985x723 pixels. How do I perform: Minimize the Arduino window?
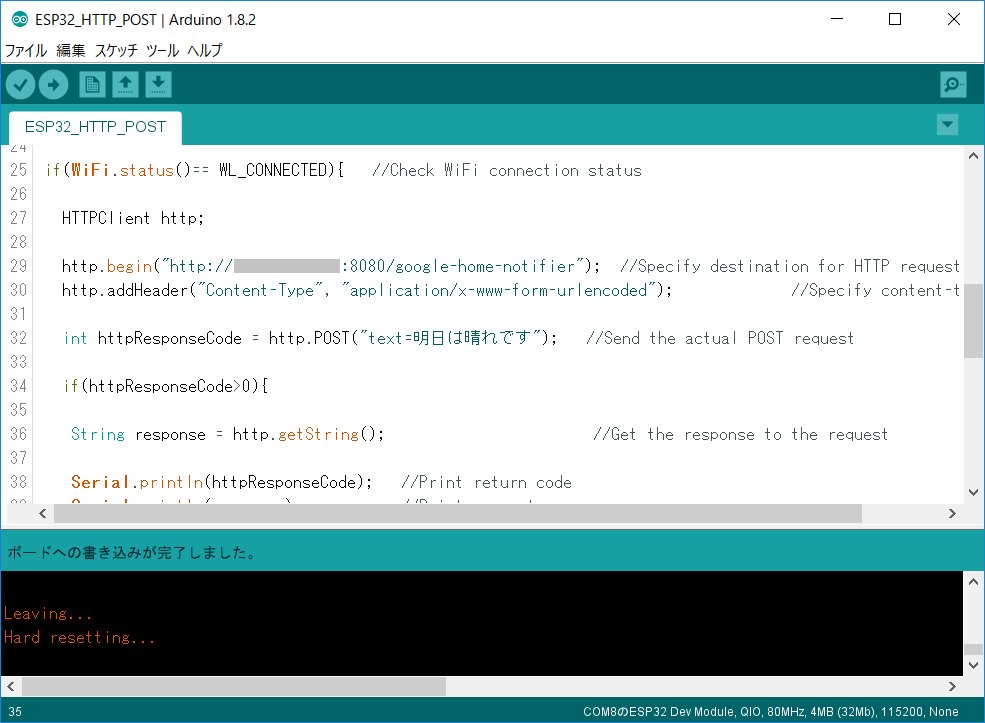pyautogui.click(x=837, y=19)
